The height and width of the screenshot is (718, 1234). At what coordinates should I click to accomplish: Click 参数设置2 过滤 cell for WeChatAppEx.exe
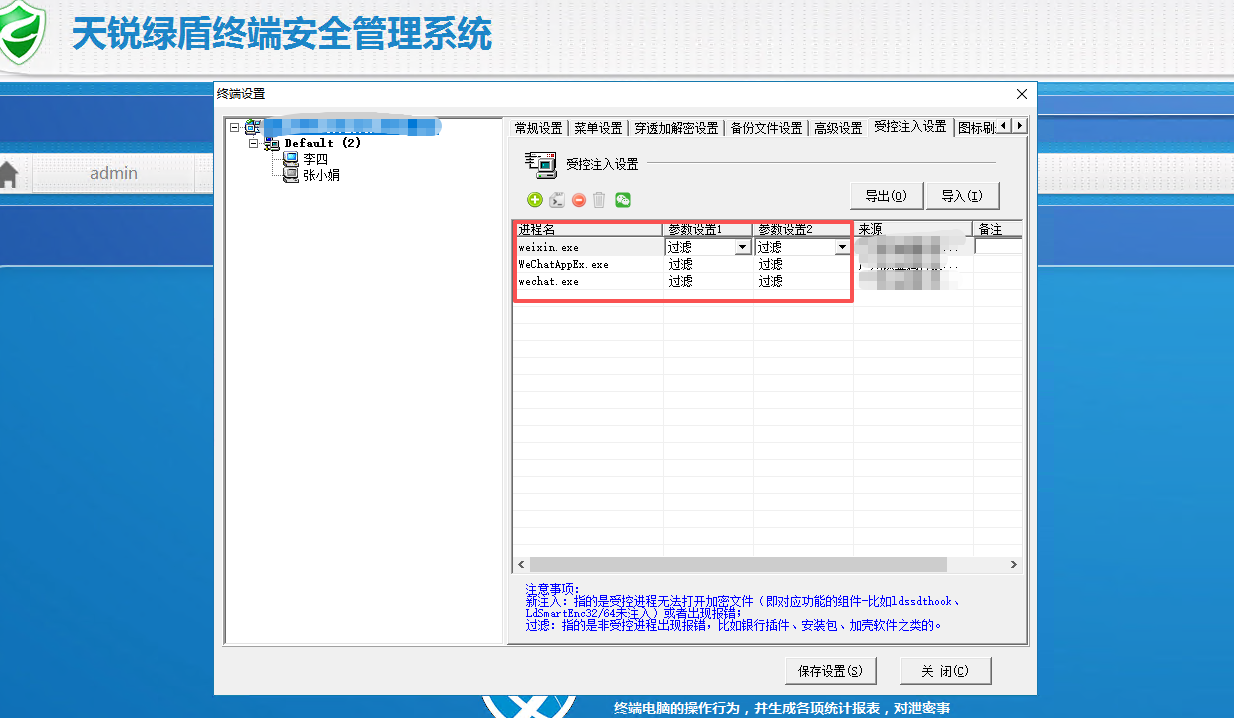[803, 264]
